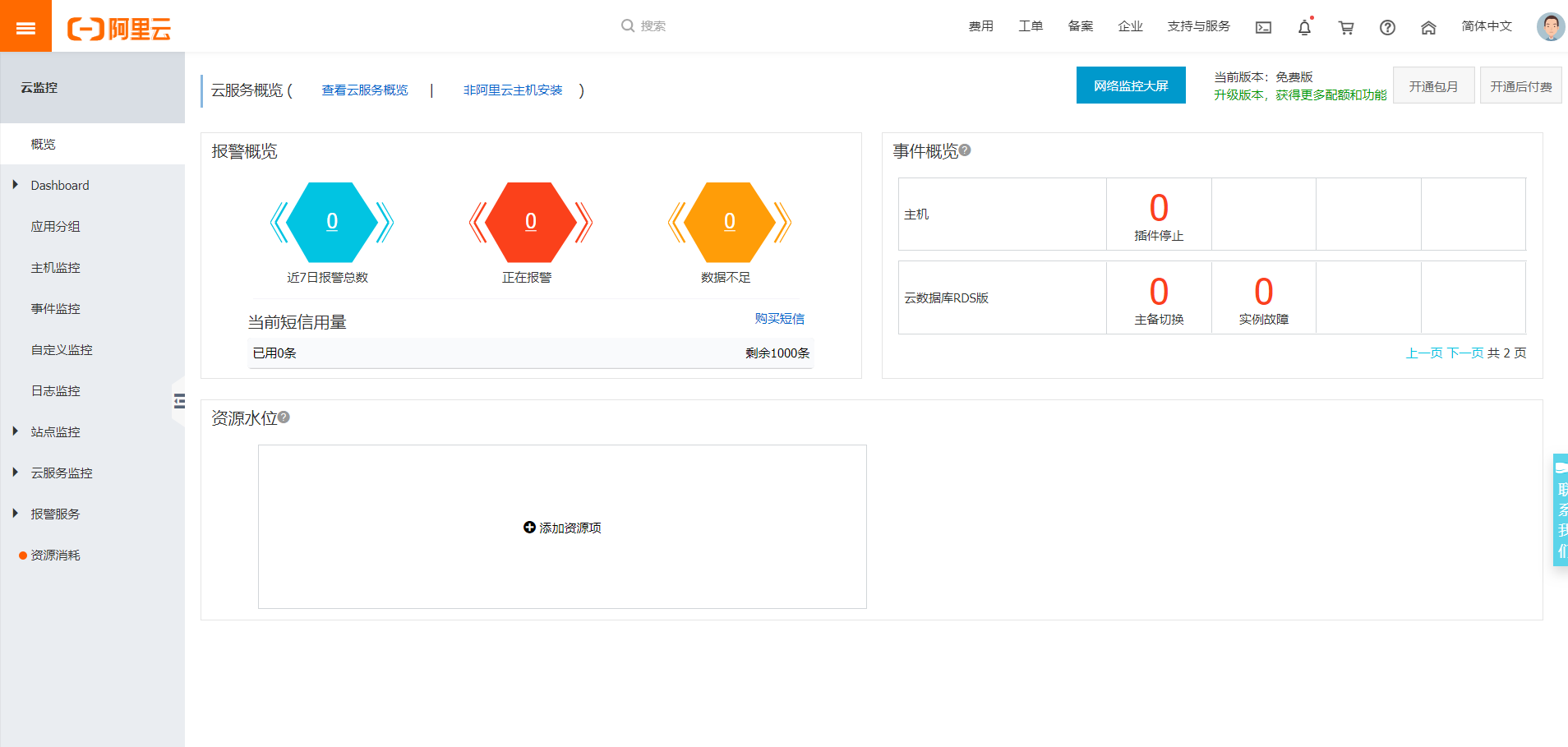Click the 添加资源项 button
Viewport: 1568px width, 747px height.
coord(562,528)
